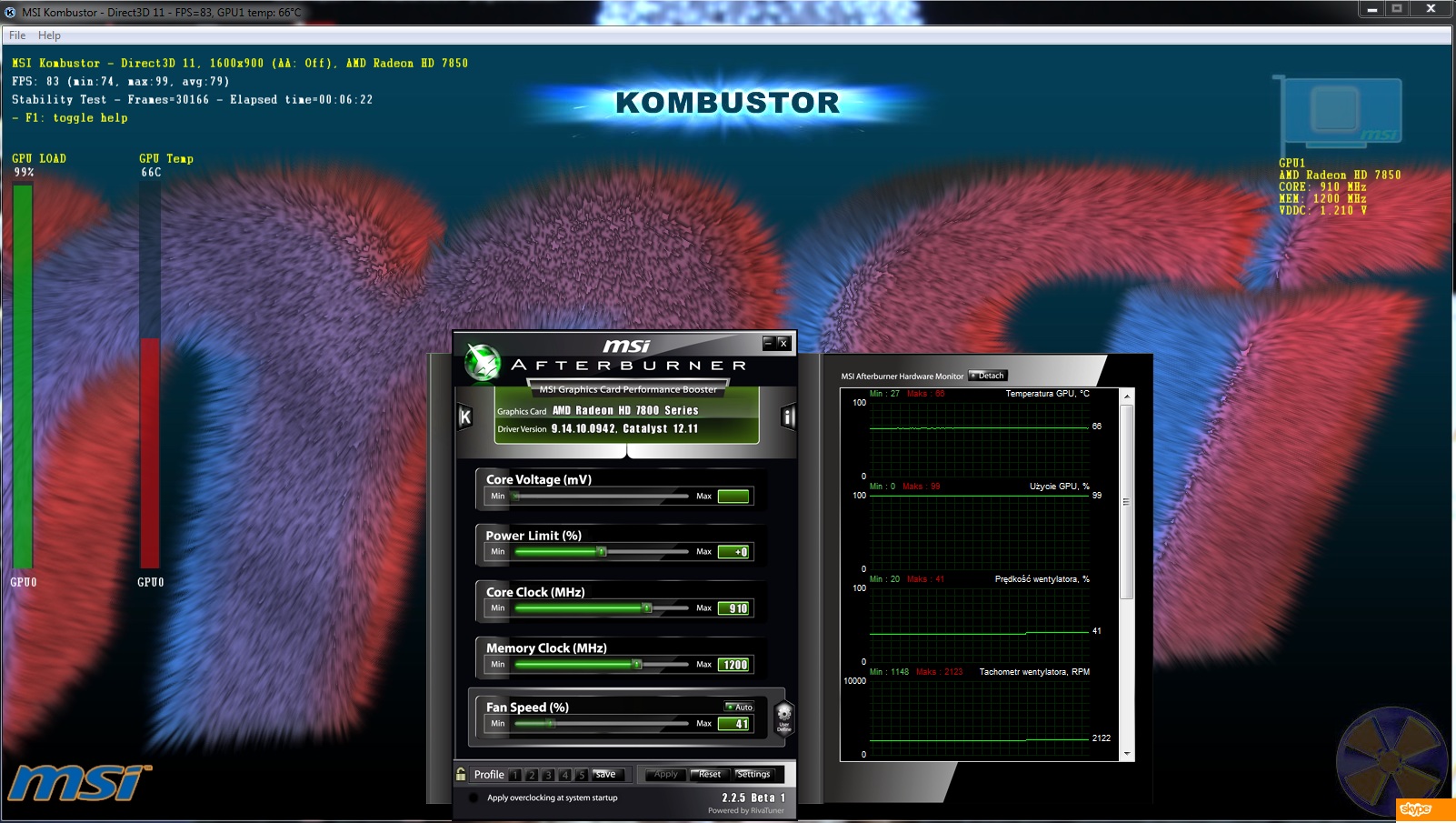Toggle Auto fan speed mode
This screenshot has width=1456, height=823.
point(740,707)
